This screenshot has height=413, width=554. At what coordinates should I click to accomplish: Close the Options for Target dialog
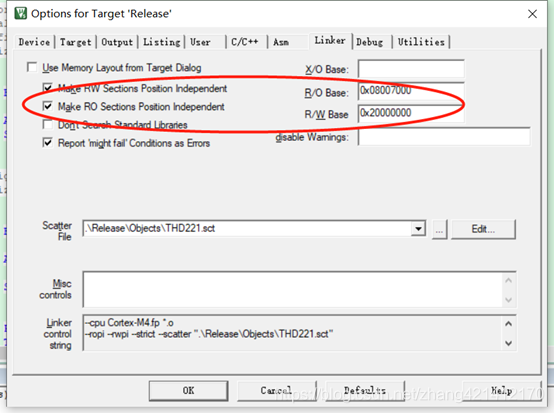coord(532,14)
